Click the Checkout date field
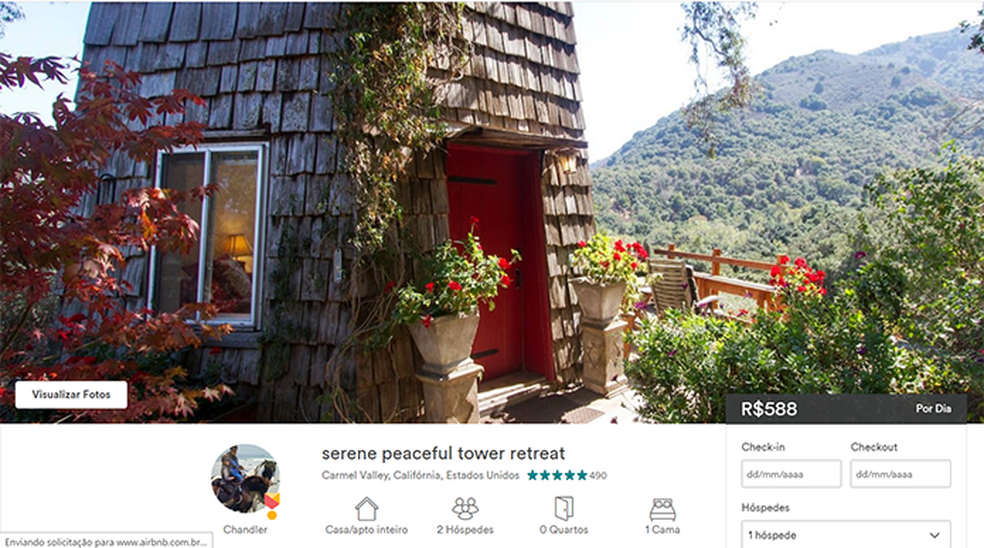Viewport: 984px width, 548px height. [900, 474]
